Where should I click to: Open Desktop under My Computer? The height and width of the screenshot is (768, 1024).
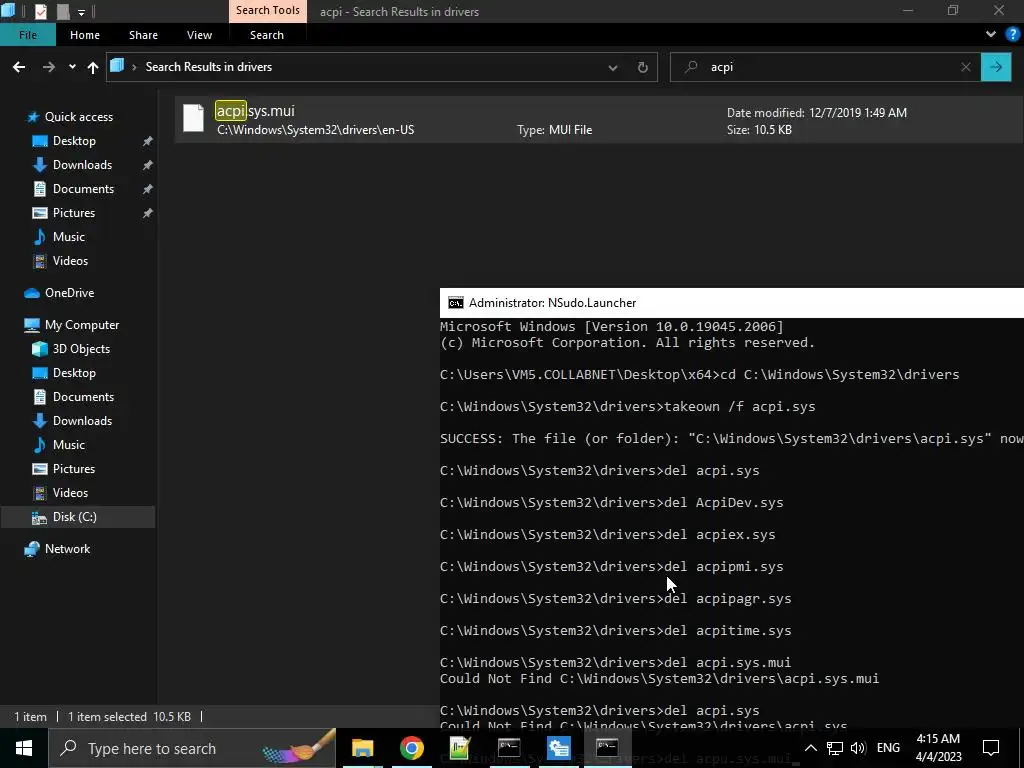74,373
